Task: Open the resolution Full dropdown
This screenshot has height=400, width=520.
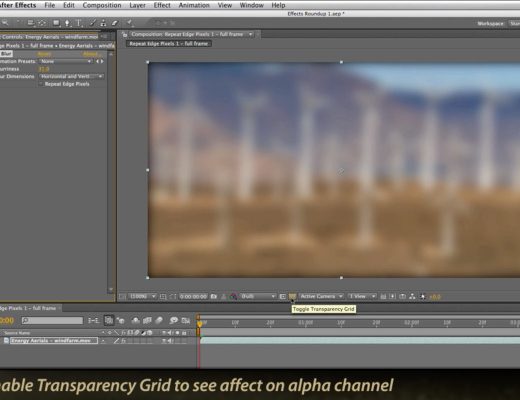Action: 258,296
